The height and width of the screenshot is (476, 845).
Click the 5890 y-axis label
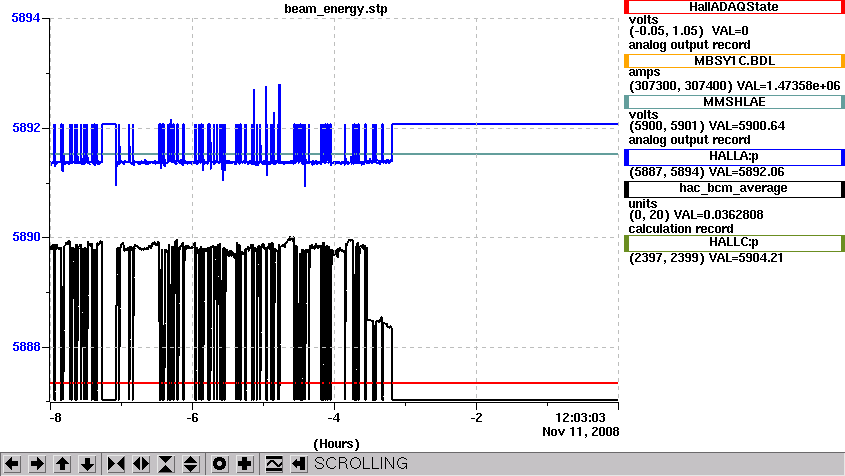[x=26, y=237]
